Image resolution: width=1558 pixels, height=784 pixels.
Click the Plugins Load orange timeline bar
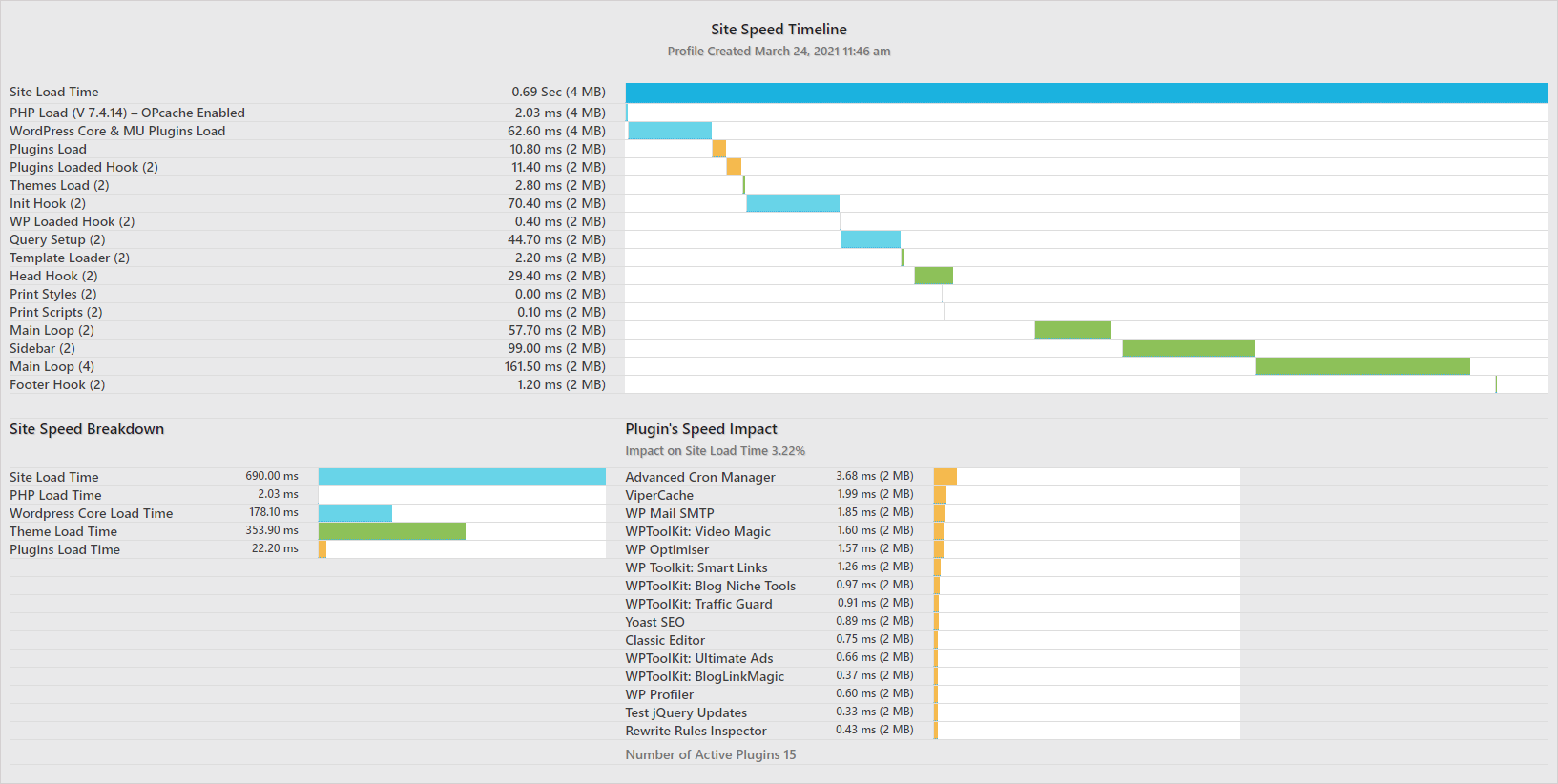(x=718, y=149)
